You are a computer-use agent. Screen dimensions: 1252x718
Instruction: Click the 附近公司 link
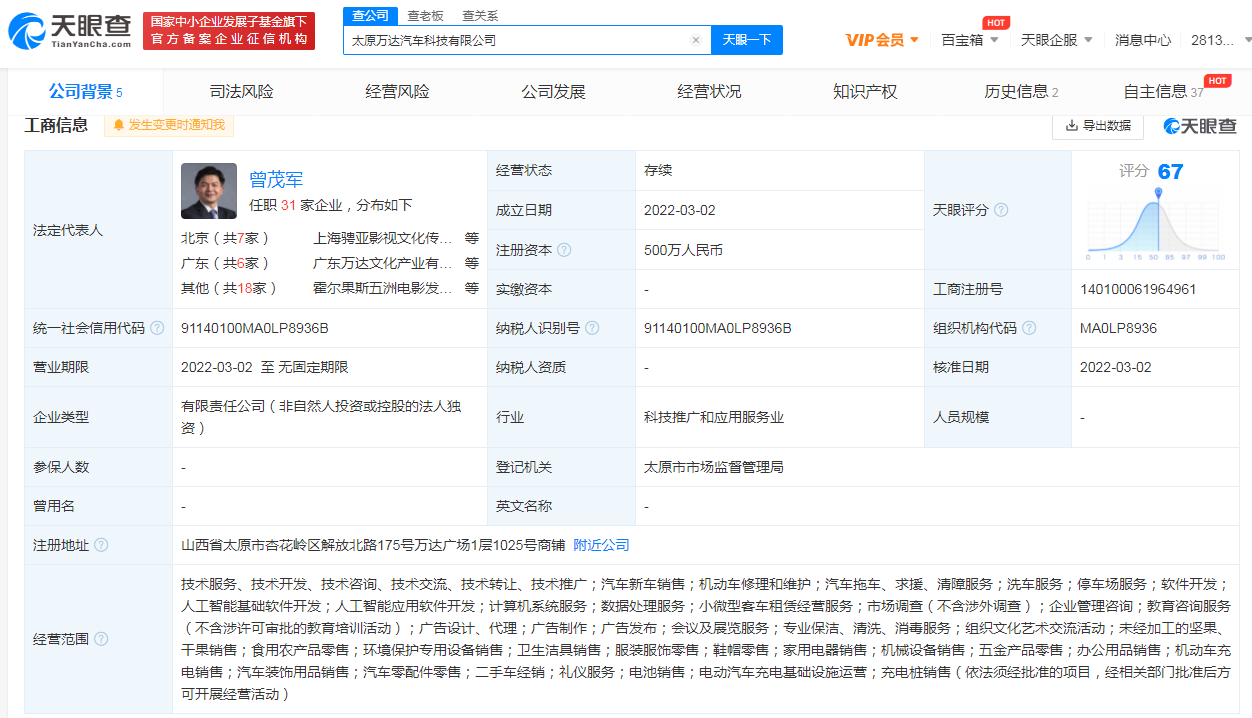click(601, 545)
